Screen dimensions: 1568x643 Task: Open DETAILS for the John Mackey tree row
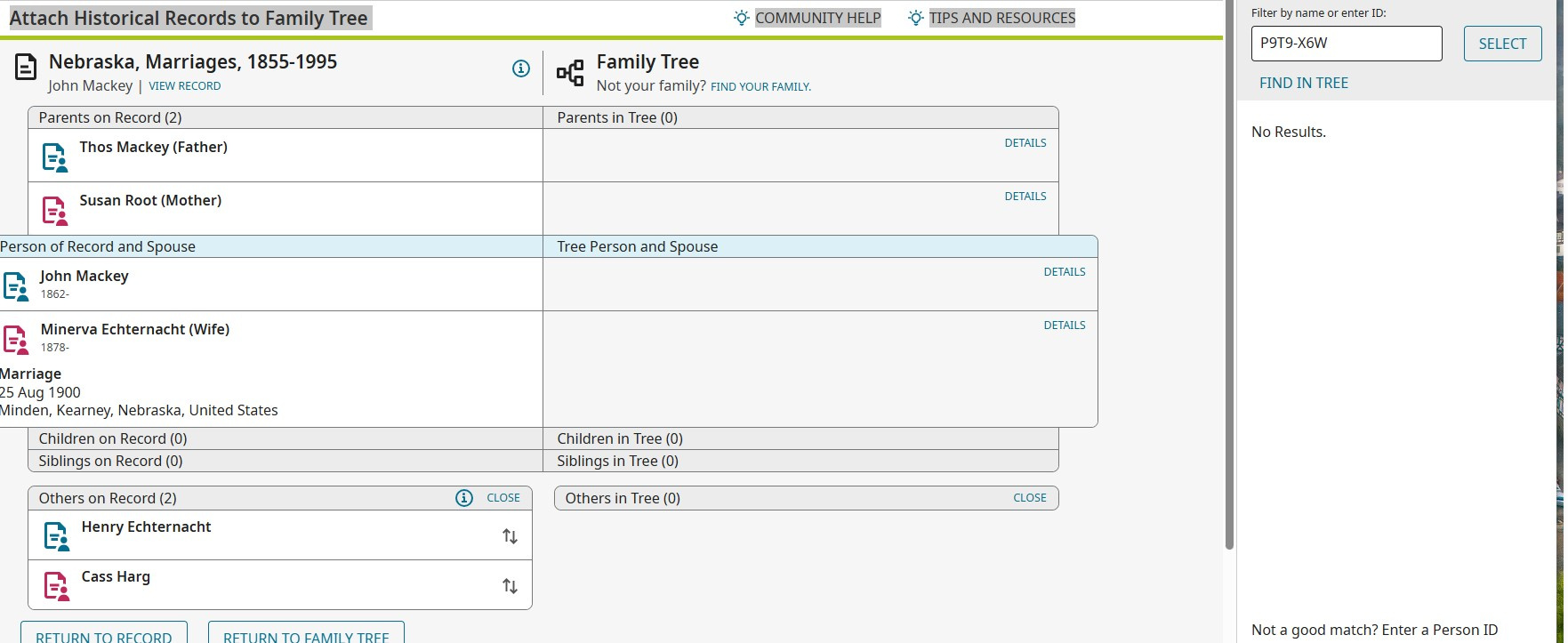coord(1065,271)
